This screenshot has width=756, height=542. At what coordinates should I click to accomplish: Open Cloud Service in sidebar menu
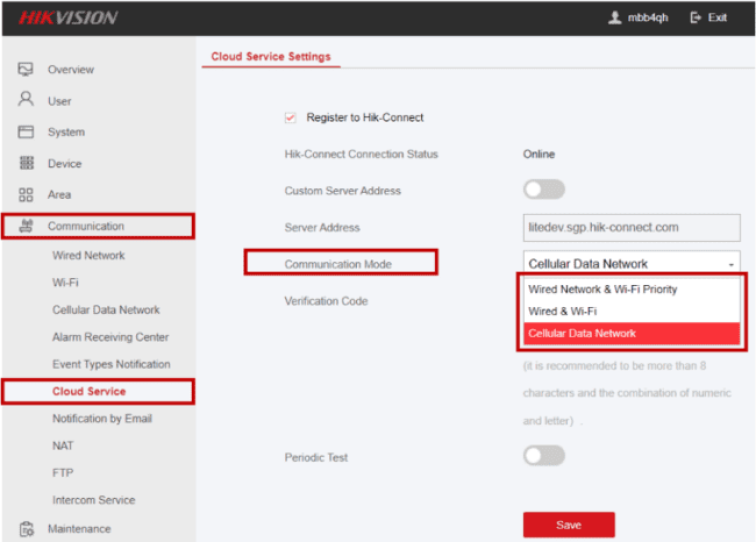tap(89, 391)
